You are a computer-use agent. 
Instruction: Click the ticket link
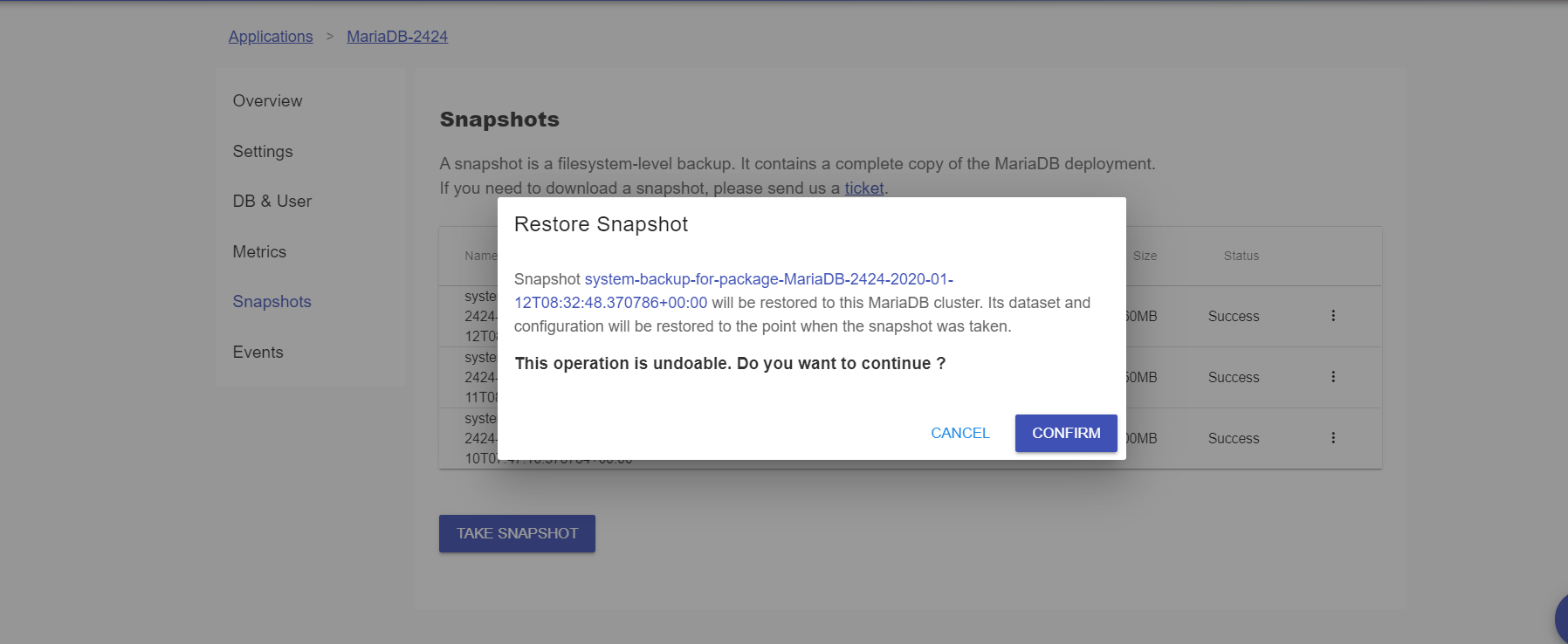coord(864,188)
